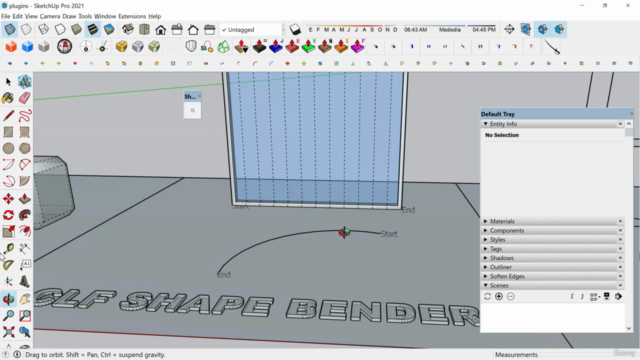Expand the Materials panel
The image size is (640, 360).
pyautogui.click(x=486, y=221)
